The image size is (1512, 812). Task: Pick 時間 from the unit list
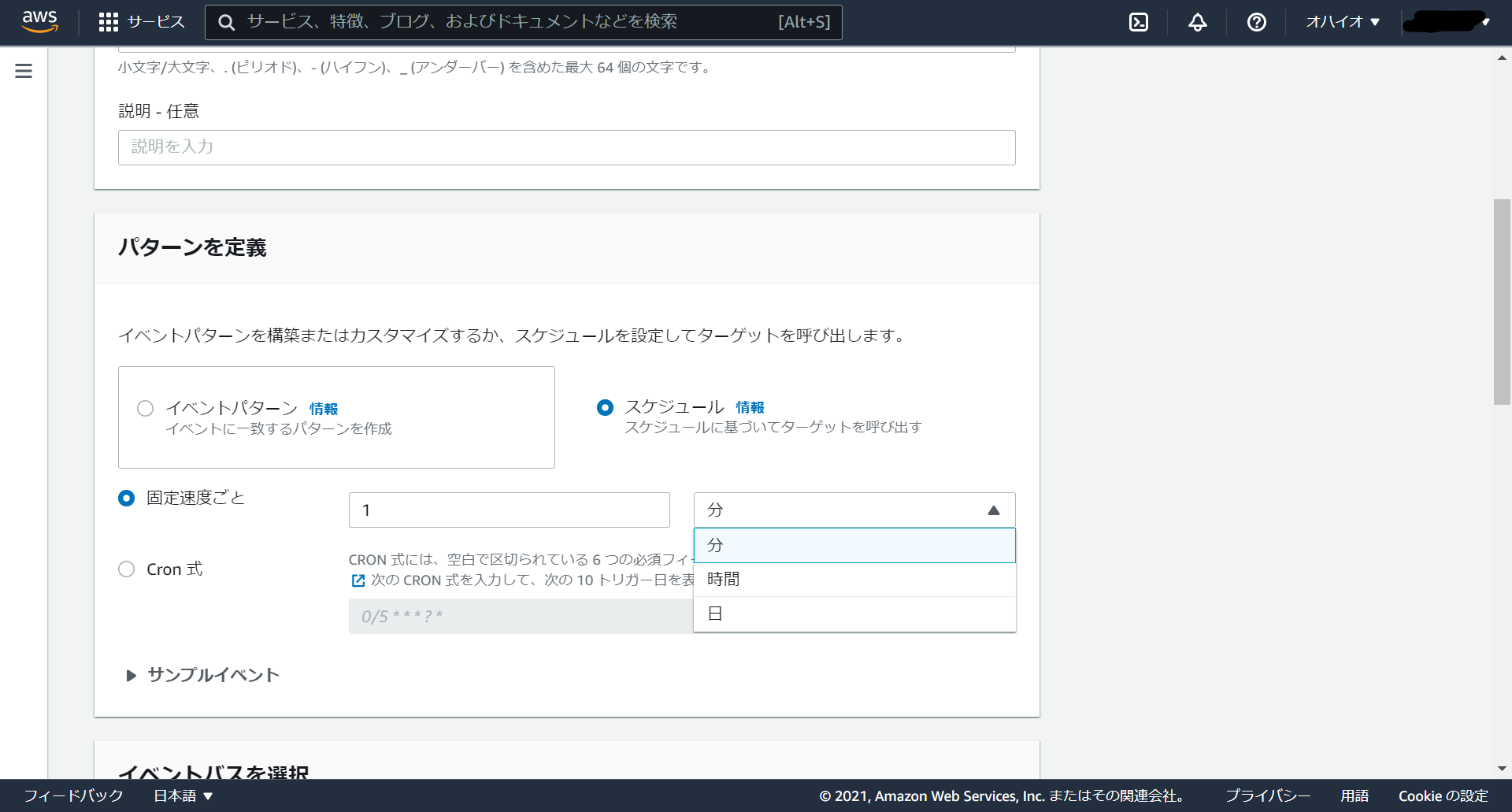click(x=854, y=580)
